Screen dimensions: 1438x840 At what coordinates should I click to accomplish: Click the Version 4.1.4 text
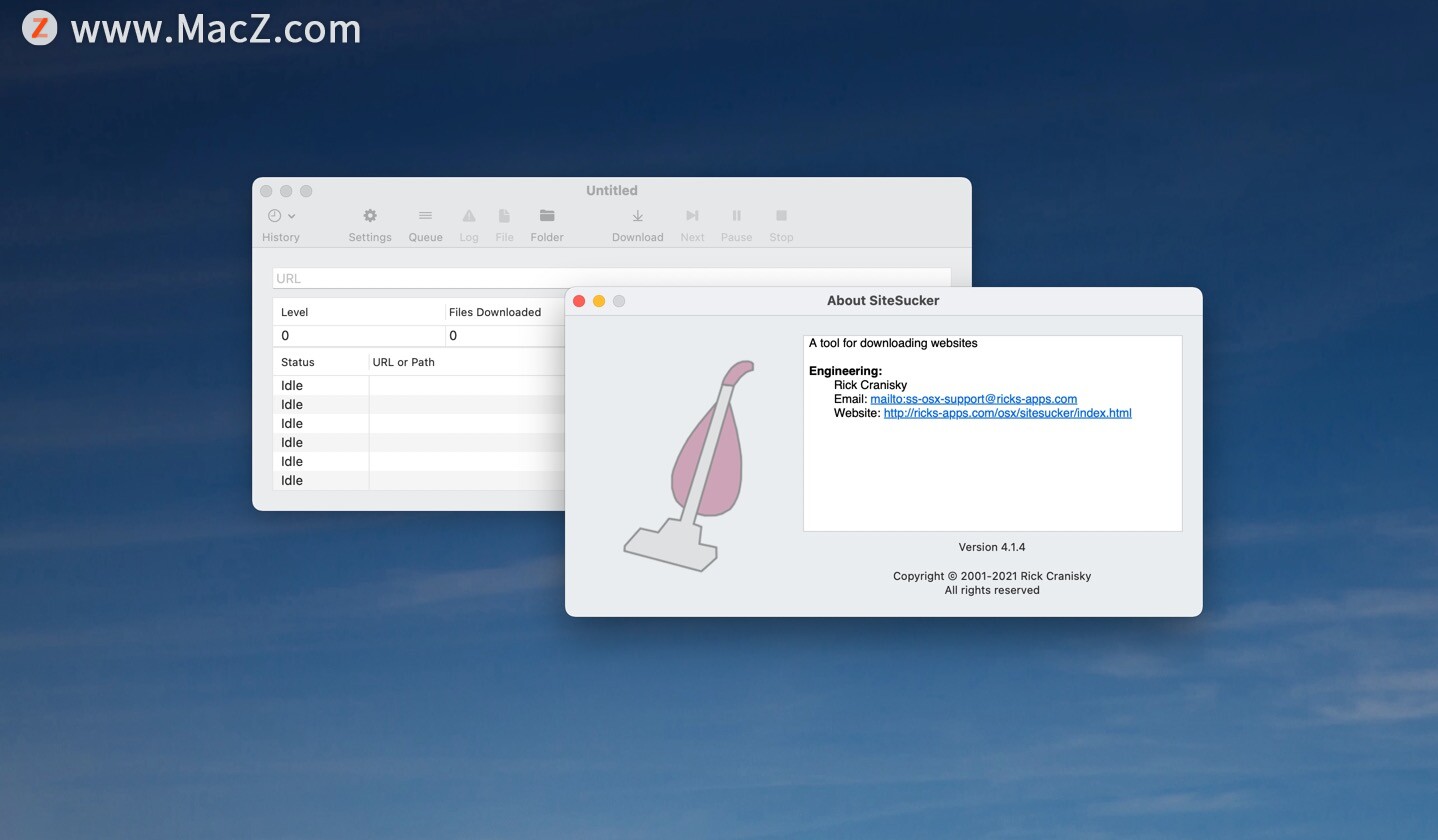click(991, 547)
